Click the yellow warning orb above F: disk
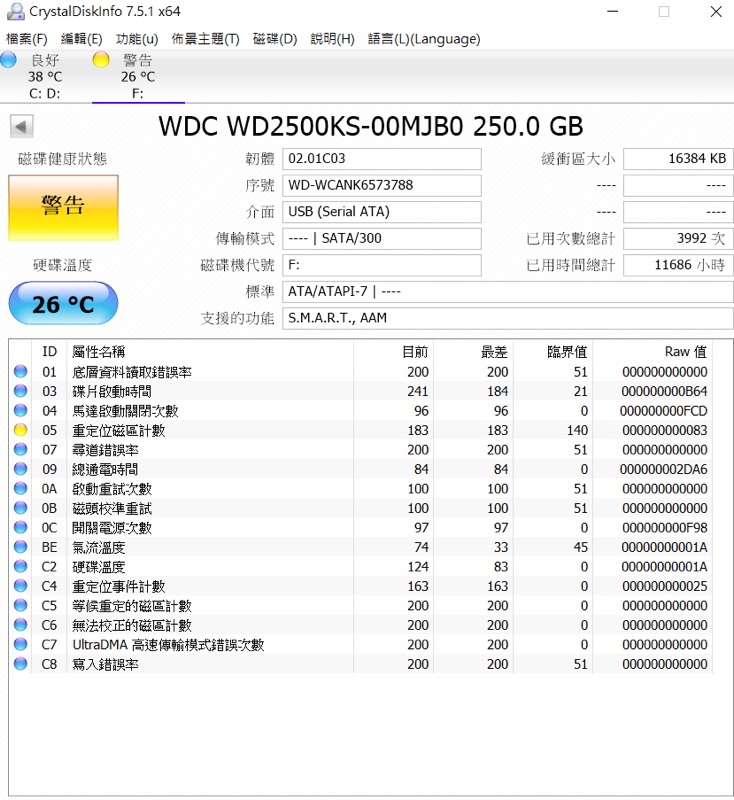The width and height of the screenshot is (734, 800). [100, 60]
